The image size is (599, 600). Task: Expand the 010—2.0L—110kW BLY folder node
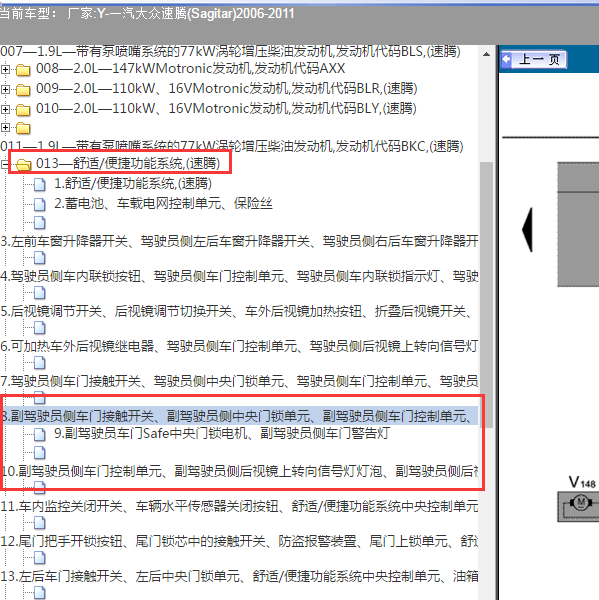[5, 109]
